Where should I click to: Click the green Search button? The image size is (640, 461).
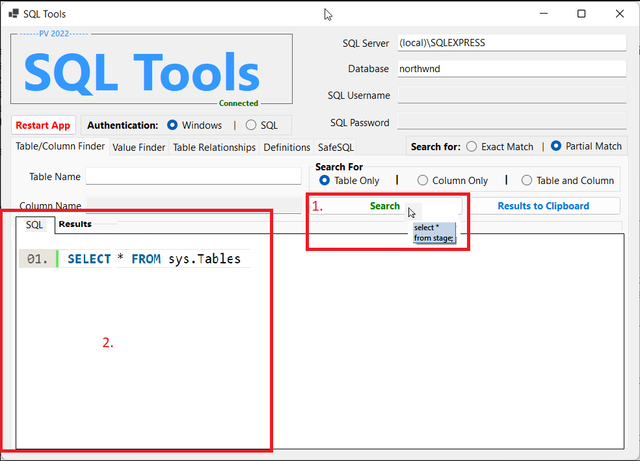click(x=385, y=206)
